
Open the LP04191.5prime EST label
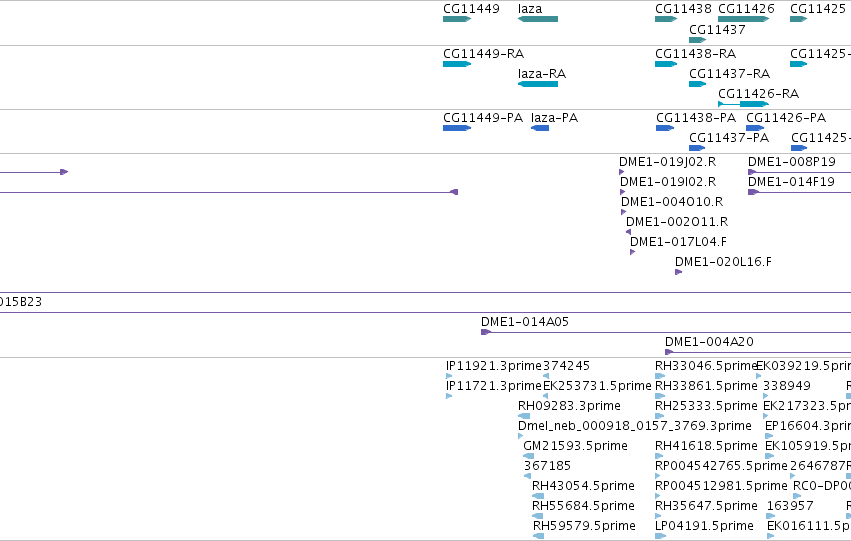[704, 526]
